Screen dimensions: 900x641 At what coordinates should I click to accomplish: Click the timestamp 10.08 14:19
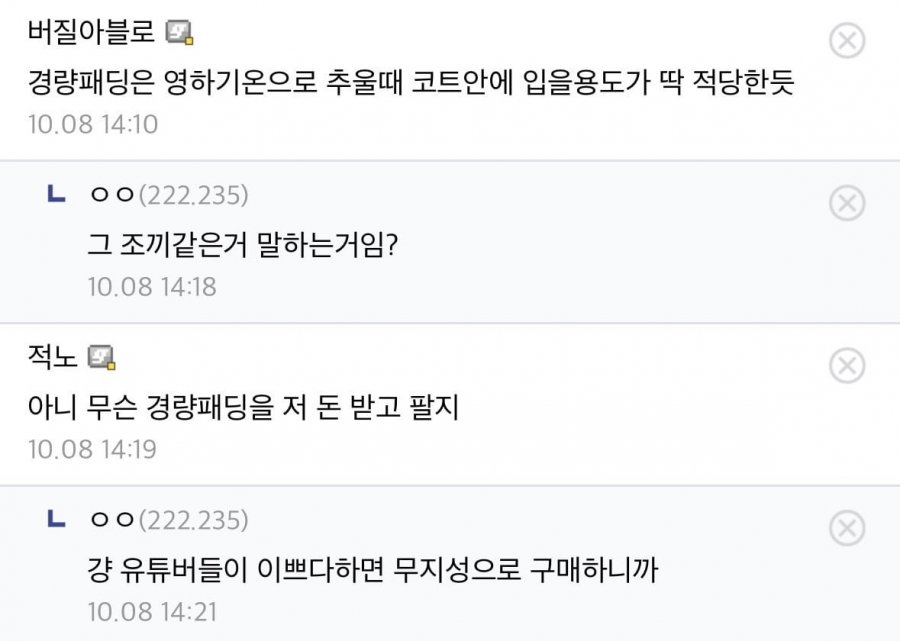click(93, 449)
